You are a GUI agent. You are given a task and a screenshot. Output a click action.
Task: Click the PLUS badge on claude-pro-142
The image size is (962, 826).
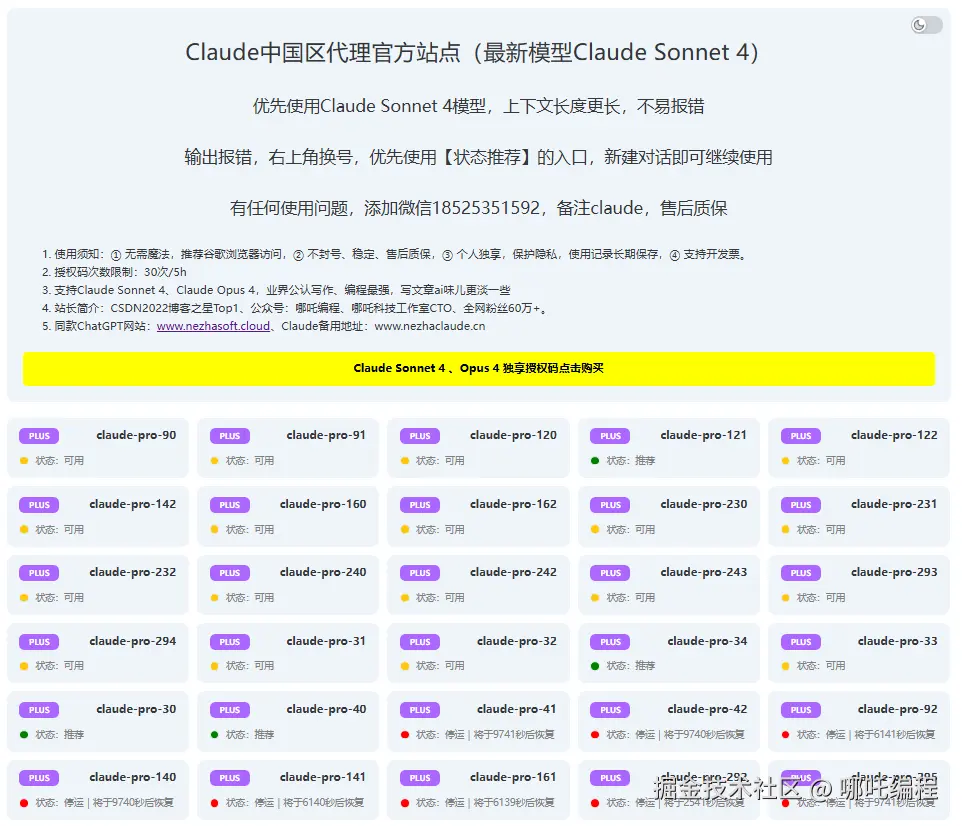39,504
